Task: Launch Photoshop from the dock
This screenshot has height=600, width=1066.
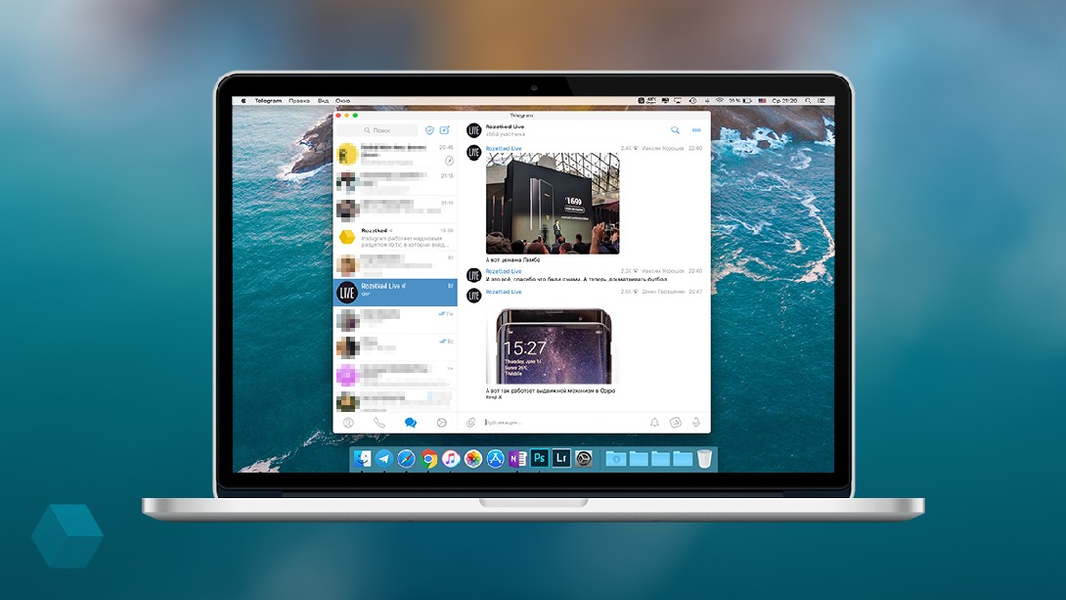Action: tap(539, 459)
